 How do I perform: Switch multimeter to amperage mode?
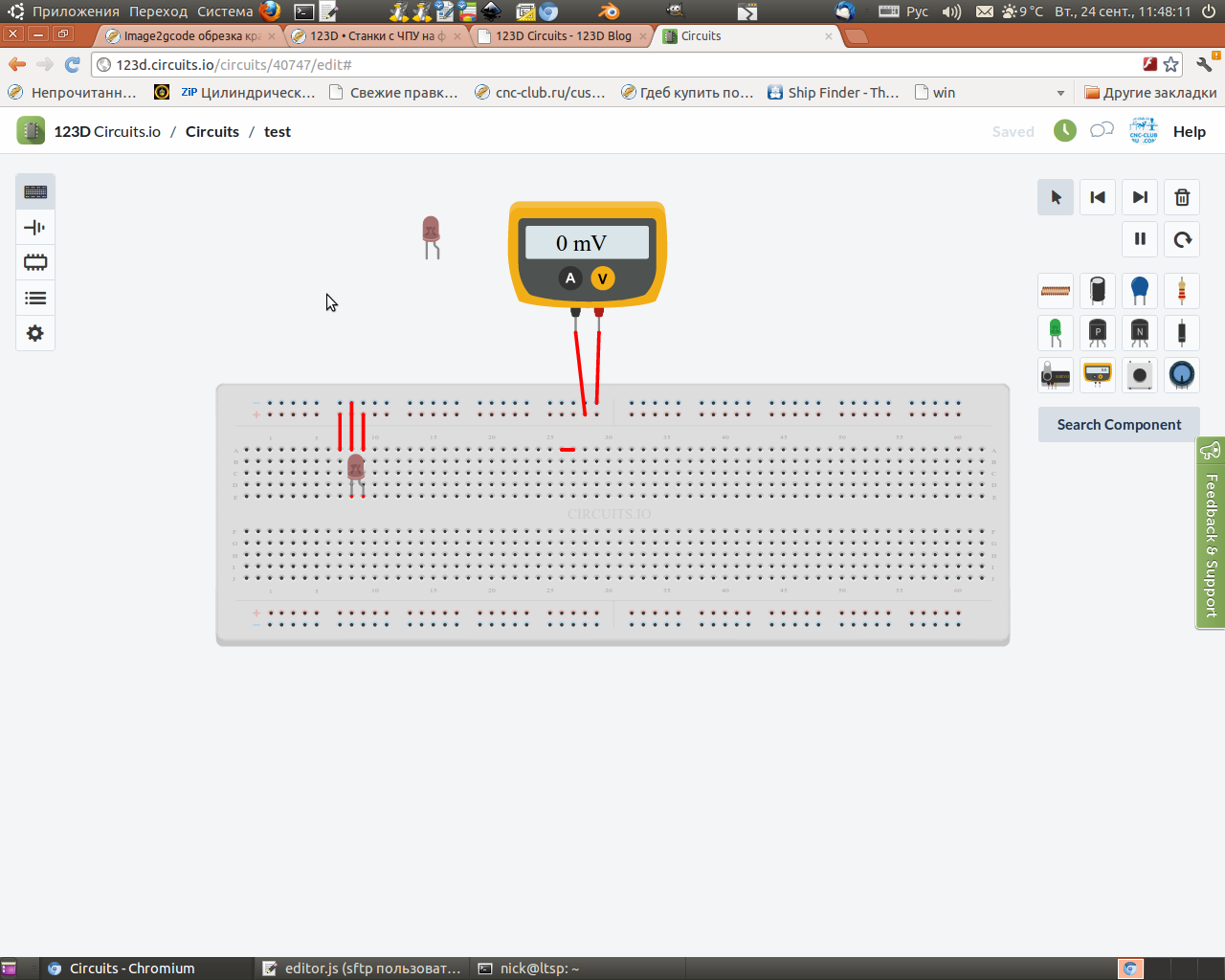pyautogui.click(x=570, y=278)
